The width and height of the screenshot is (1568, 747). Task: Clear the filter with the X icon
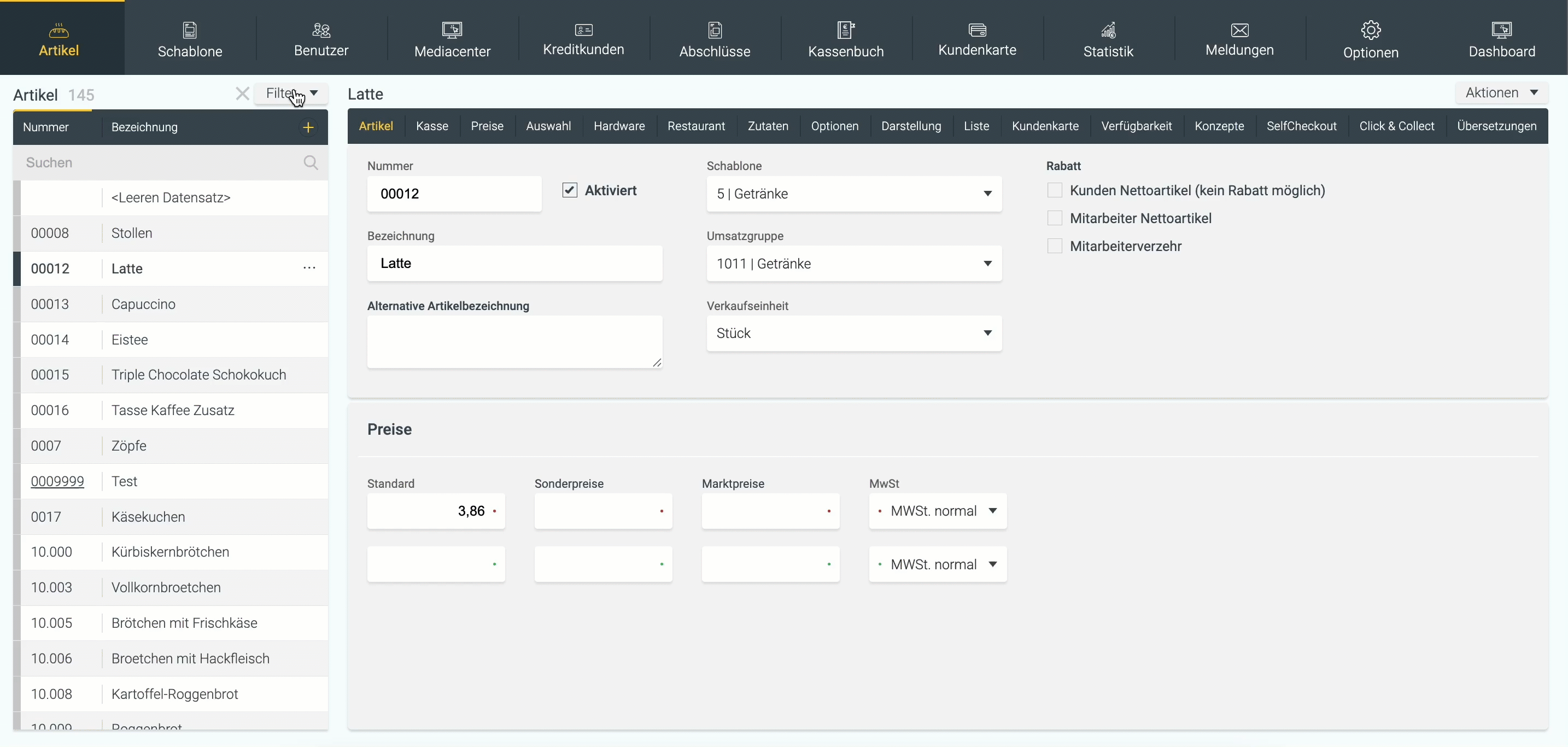pos(242,94)
